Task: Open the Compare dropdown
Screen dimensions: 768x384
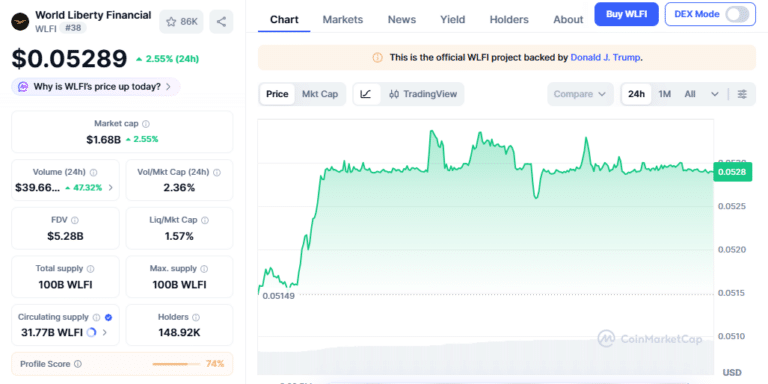Action: pos(580,94)
